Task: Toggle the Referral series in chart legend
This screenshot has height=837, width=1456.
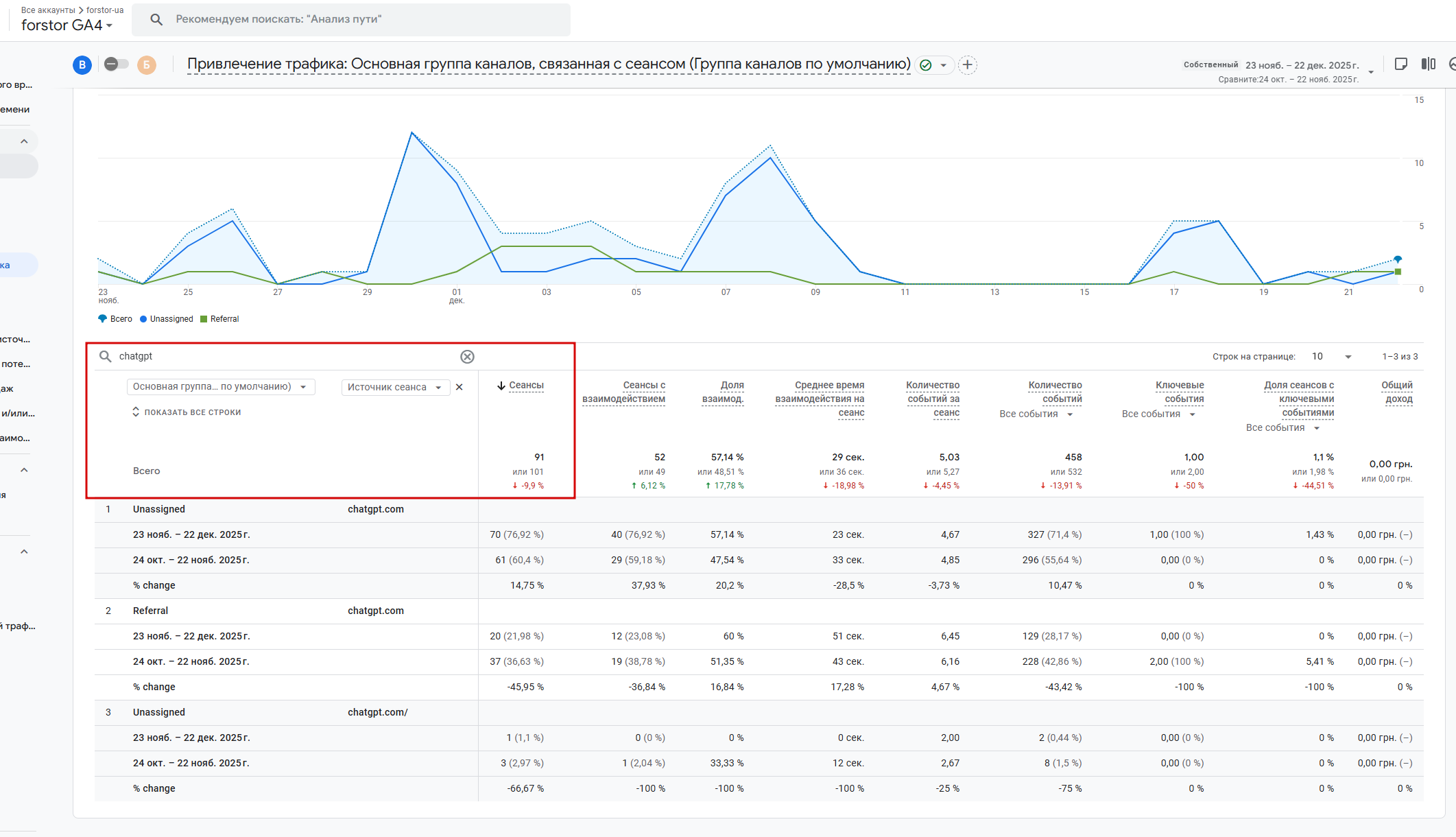Action: tap(219, 319)
